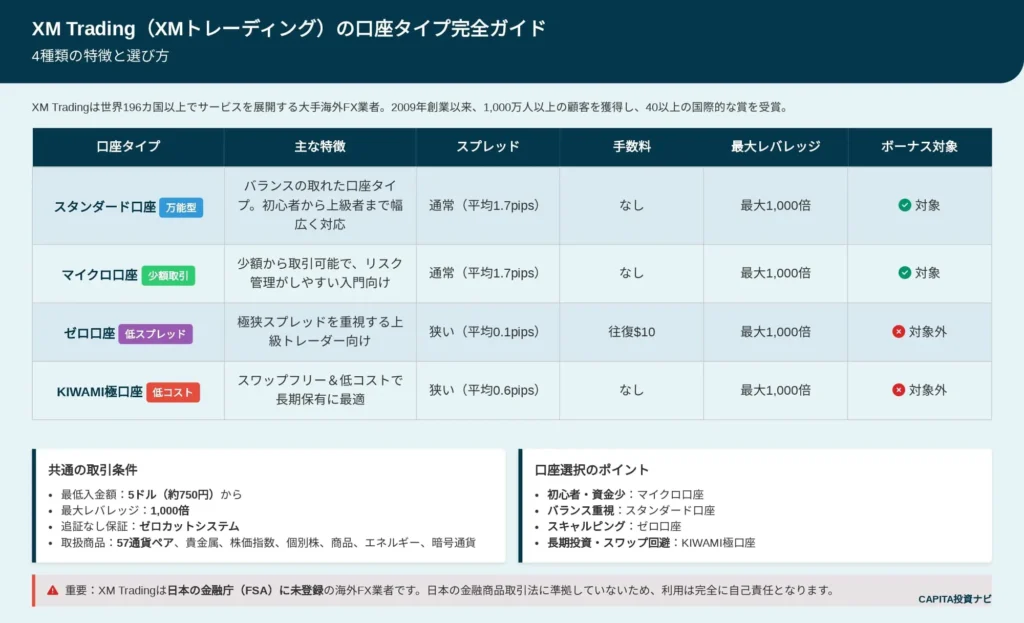The image size is (1024, 623).
Task: Click description バランスの取れた口座タイプ
Action: click(x=320, y=205)
